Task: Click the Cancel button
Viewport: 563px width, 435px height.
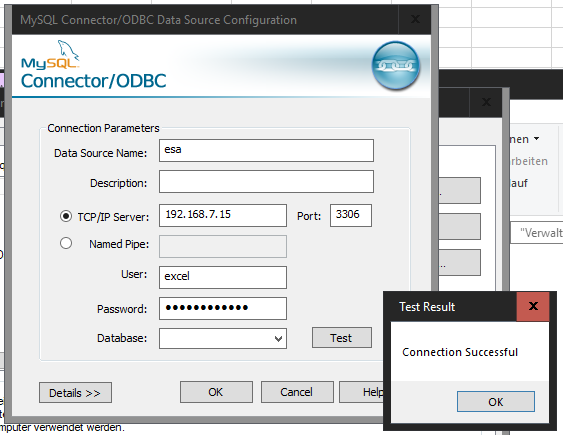Action: 297,392
